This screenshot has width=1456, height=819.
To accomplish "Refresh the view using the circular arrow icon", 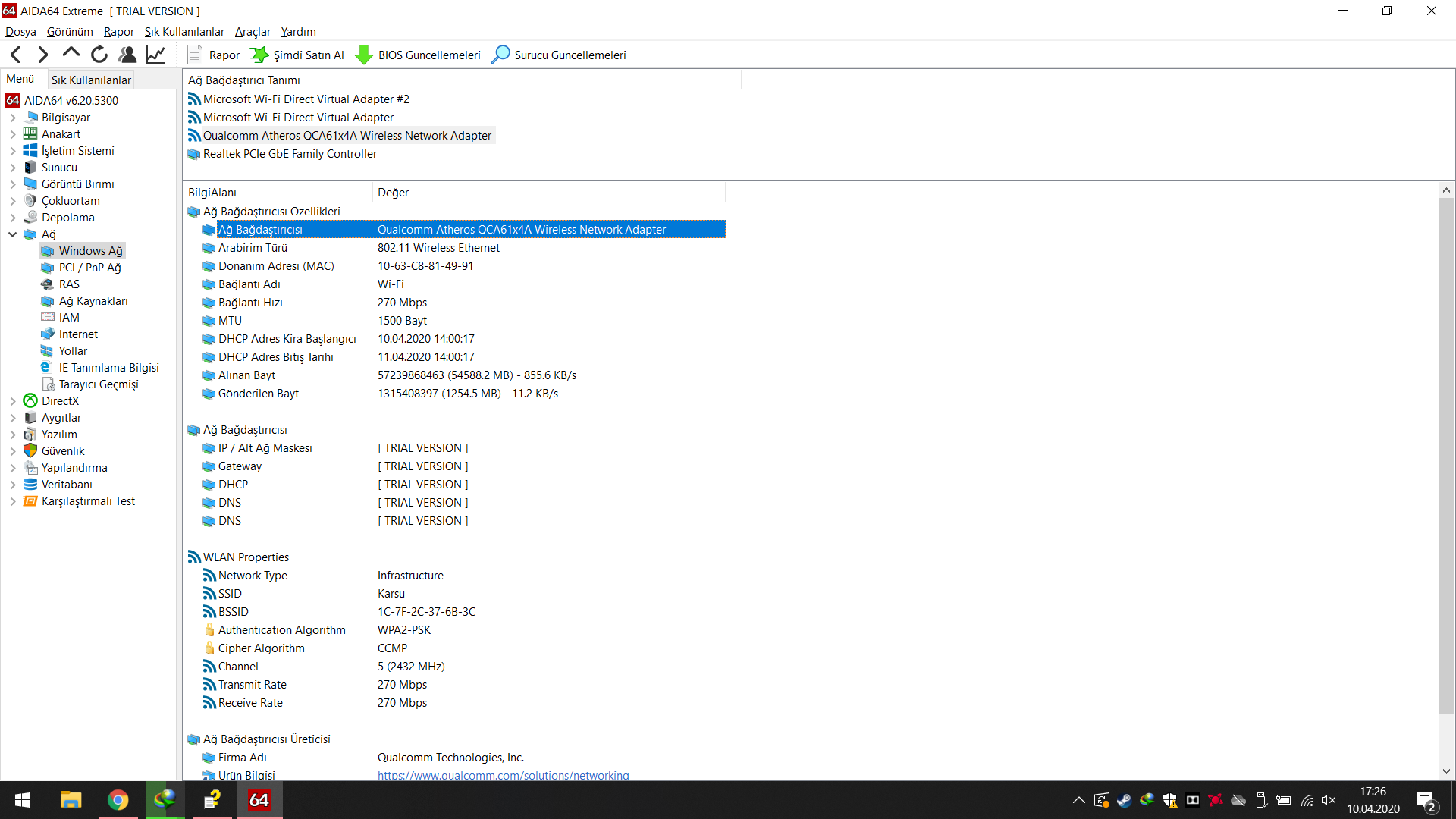I will tap(99, 54).
